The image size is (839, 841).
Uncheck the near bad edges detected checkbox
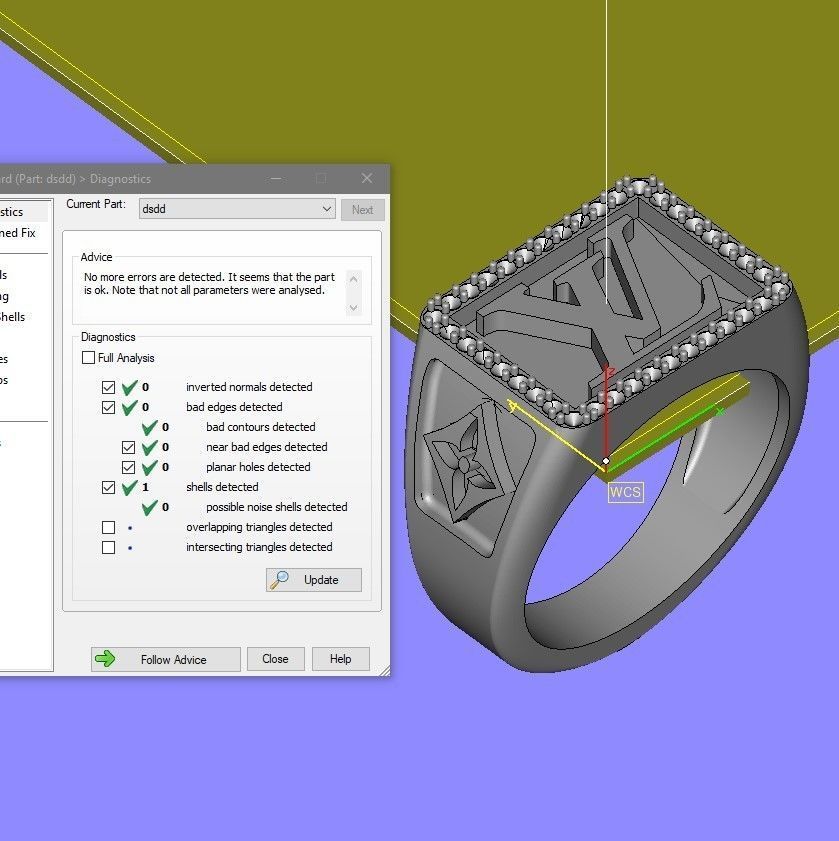click(x=128, y=447)
